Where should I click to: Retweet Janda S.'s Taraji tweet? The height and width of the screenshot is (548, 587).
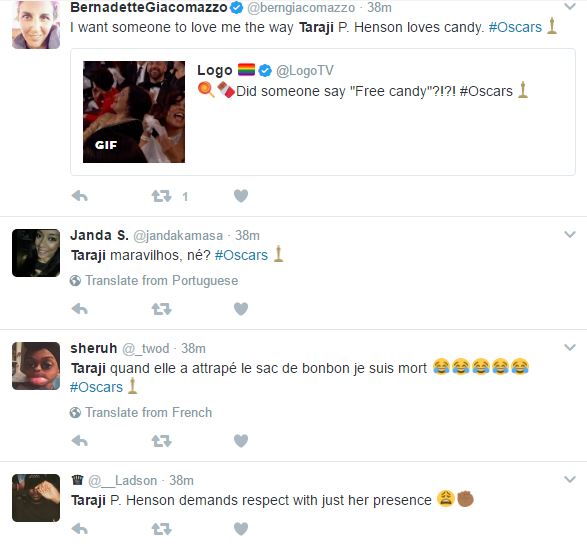pos(161,309)
